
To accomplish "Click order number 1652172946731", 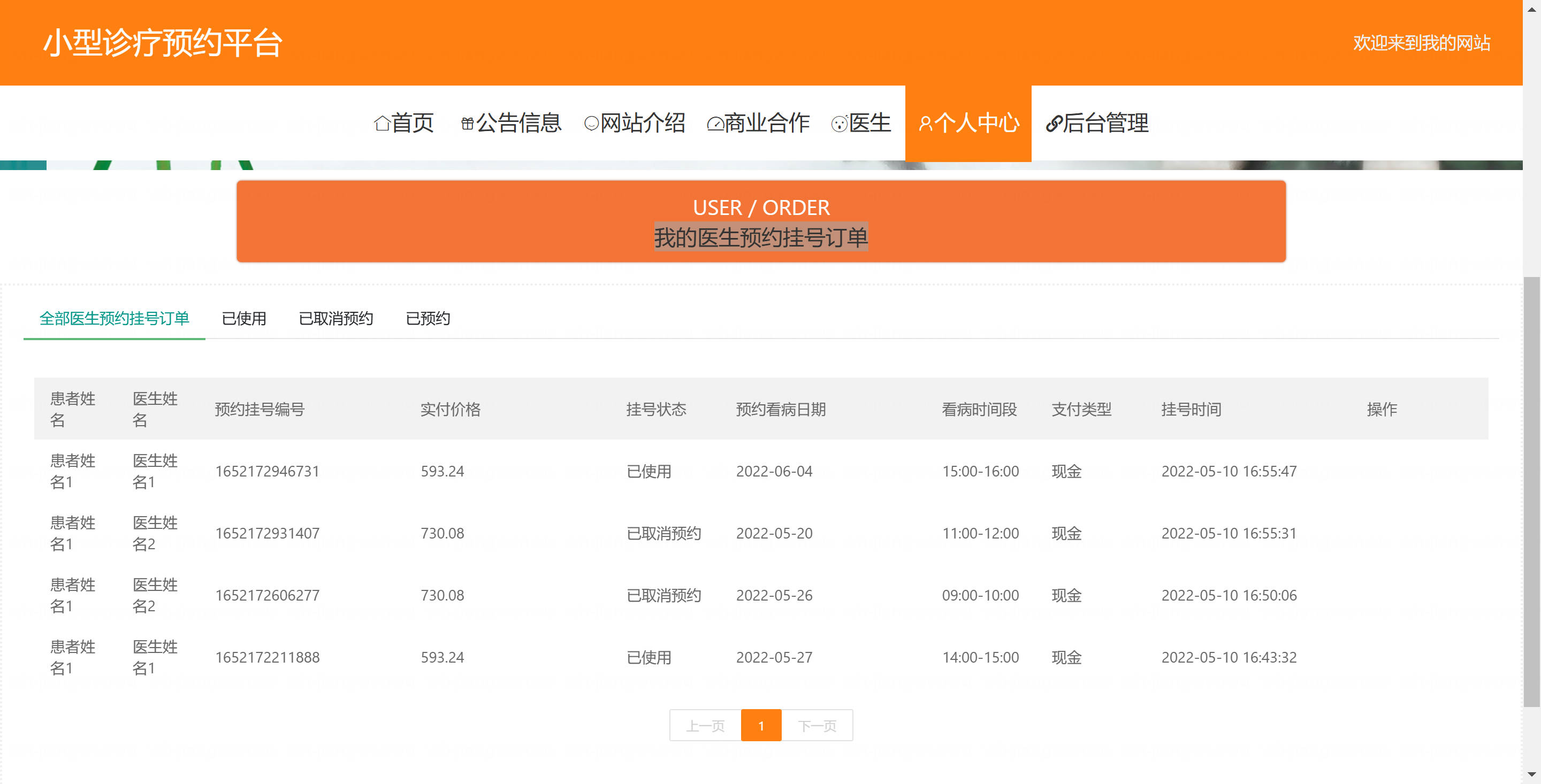I will pos(268,471).
